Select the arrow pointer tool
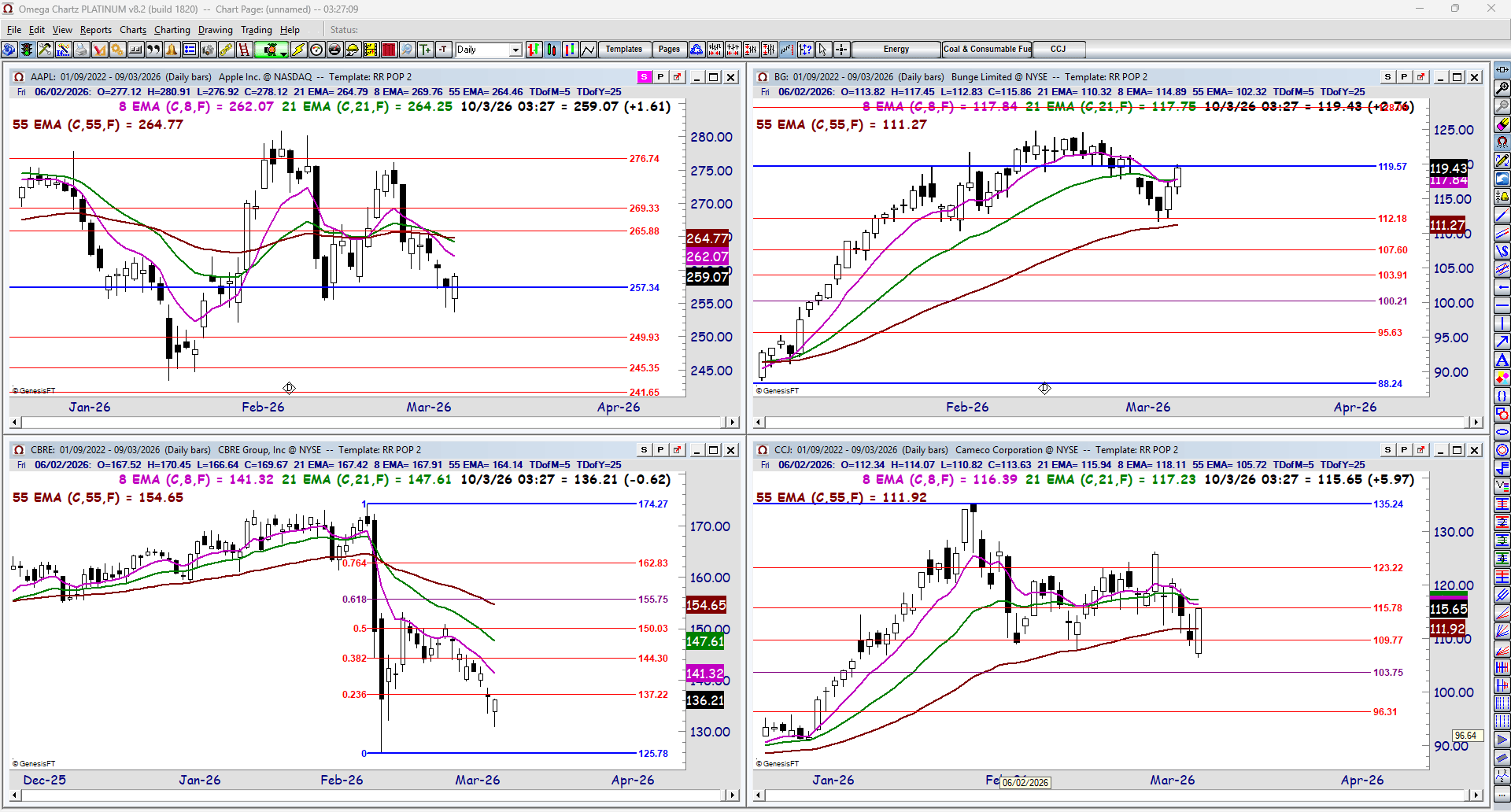Image resolution: width=1511 pixels, height=812 pixels. pyautogui.click(x=823, y=50)
